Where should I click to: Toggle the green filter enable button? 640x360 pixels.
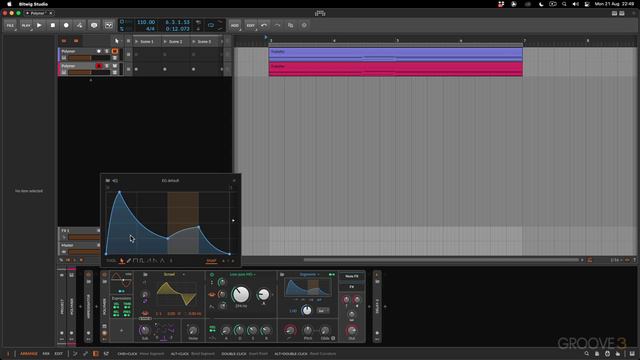[x=212, y=275]
